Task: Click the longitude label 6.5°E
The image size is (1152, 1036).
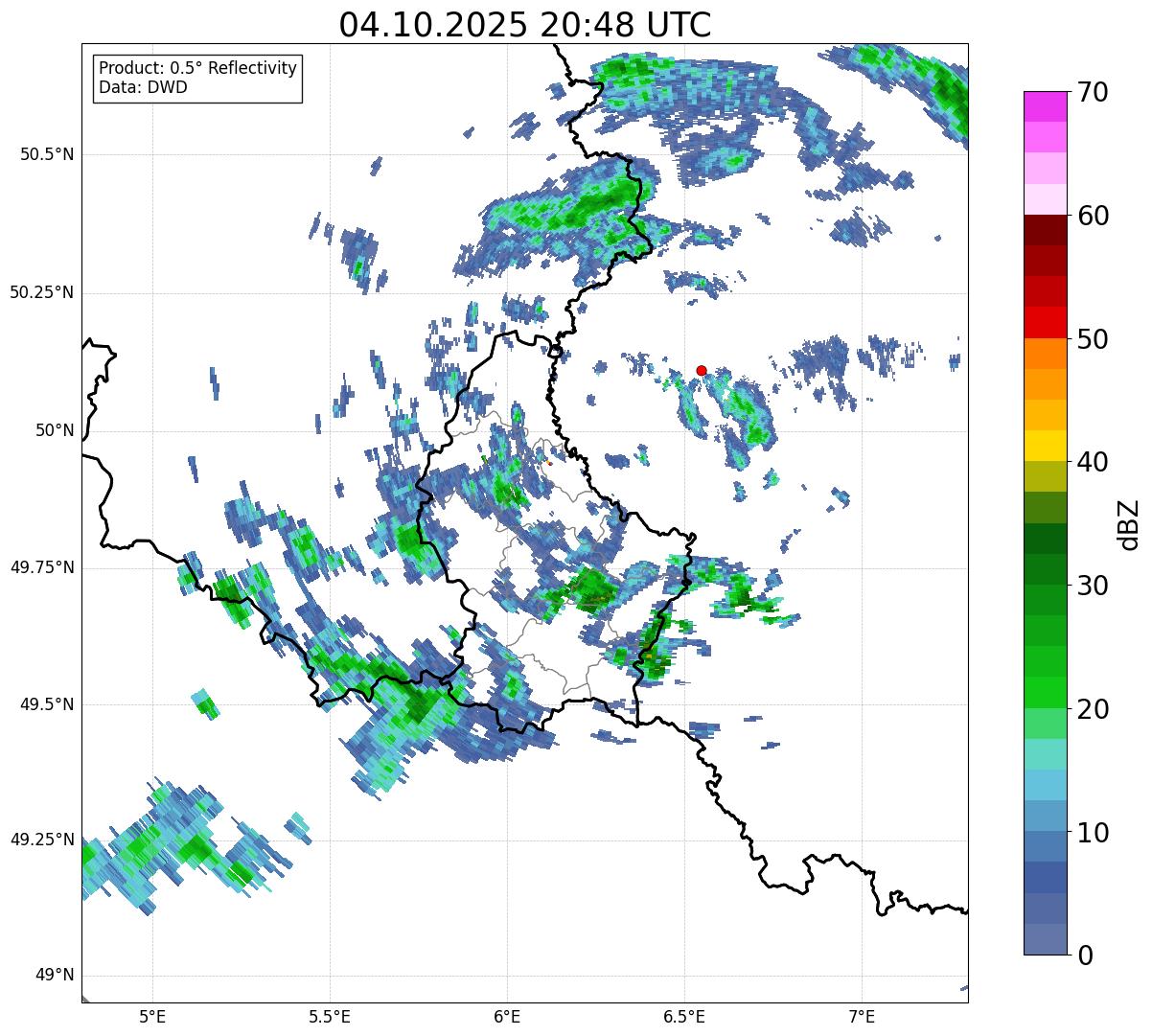Action: [684, 1016]
